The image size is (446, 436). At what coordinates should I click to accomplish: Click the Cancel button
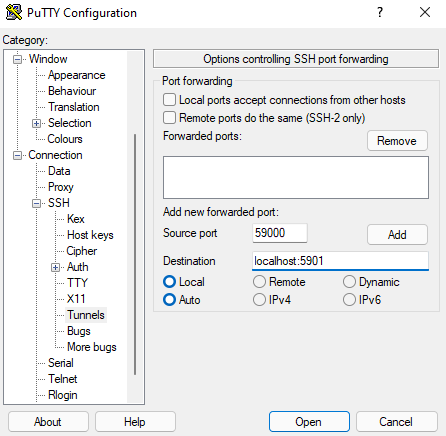396,422
